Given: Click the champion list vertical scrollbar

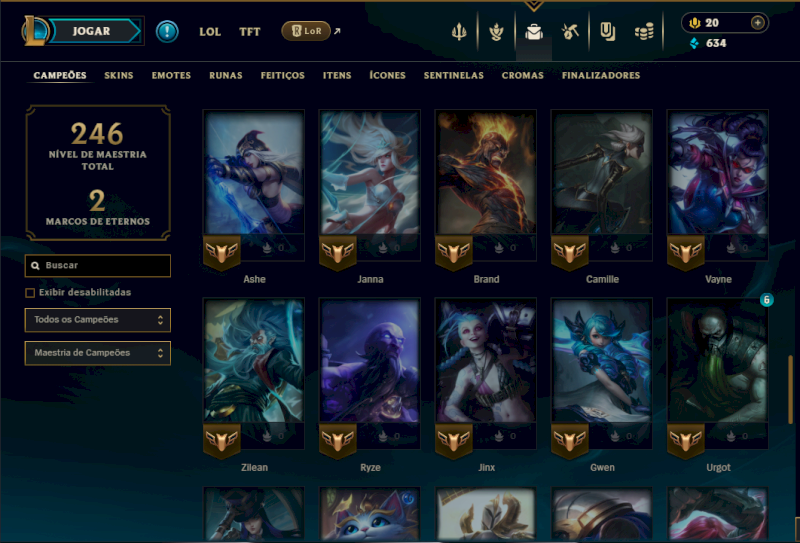Looking at the screenshot, I should [790, 390].
